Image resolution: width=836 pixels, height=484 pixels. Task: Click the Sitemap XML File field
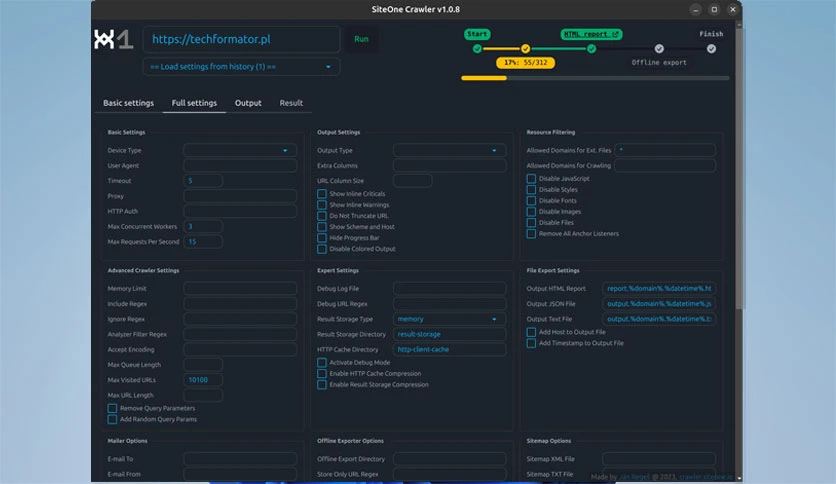pos(659,459)
